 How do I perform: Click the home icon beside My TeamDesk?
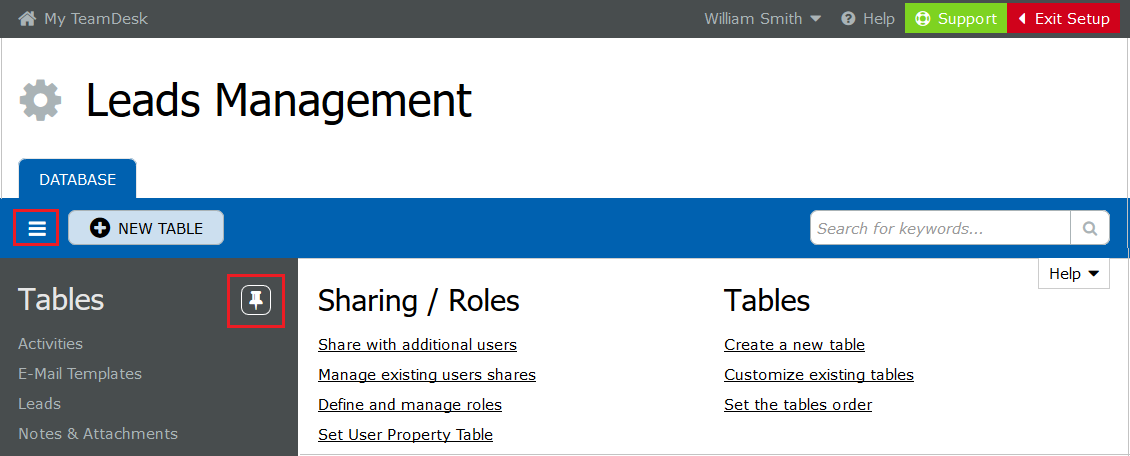(x=27, y=19)
